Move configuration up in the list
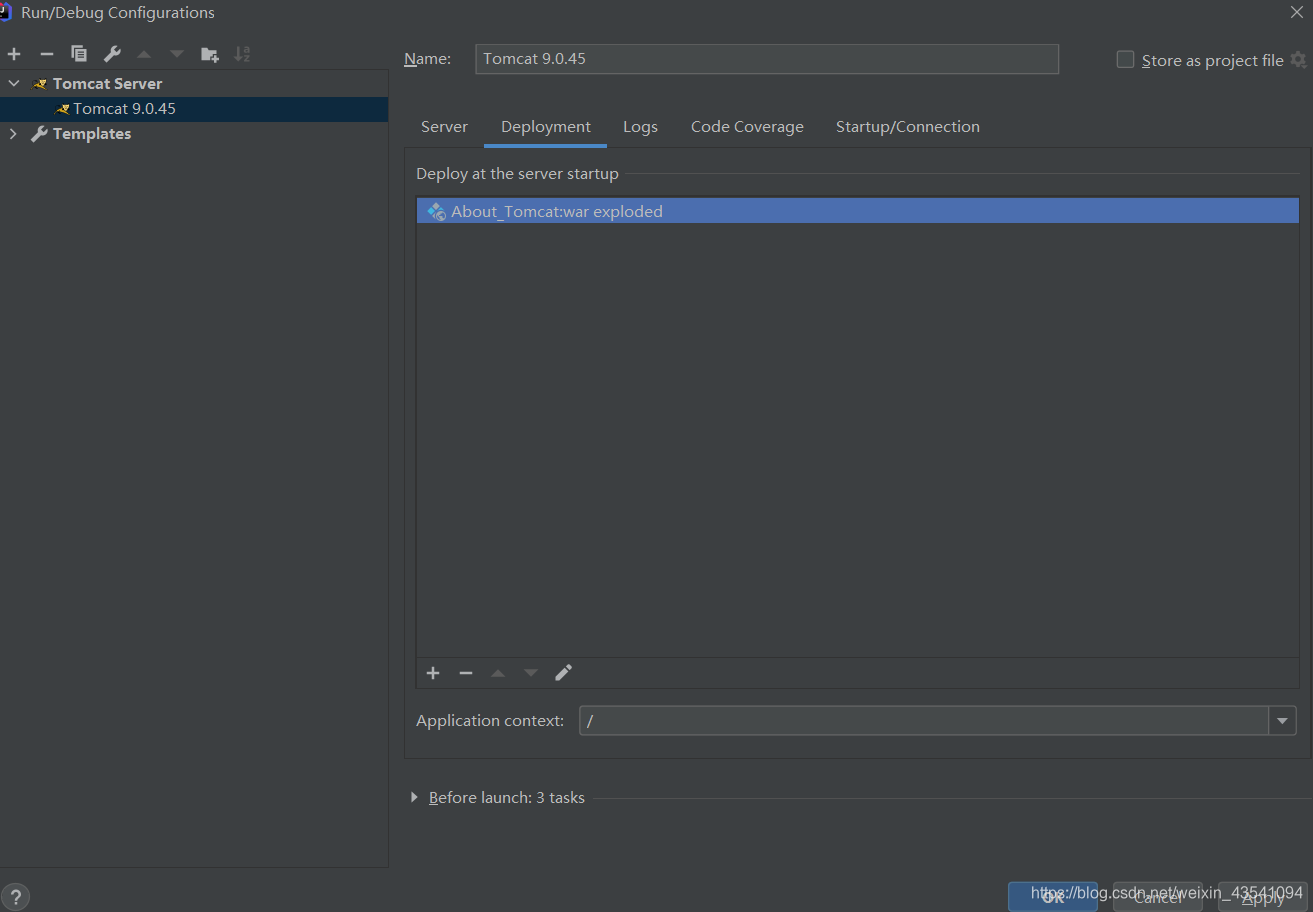 [x=144, y=54]
